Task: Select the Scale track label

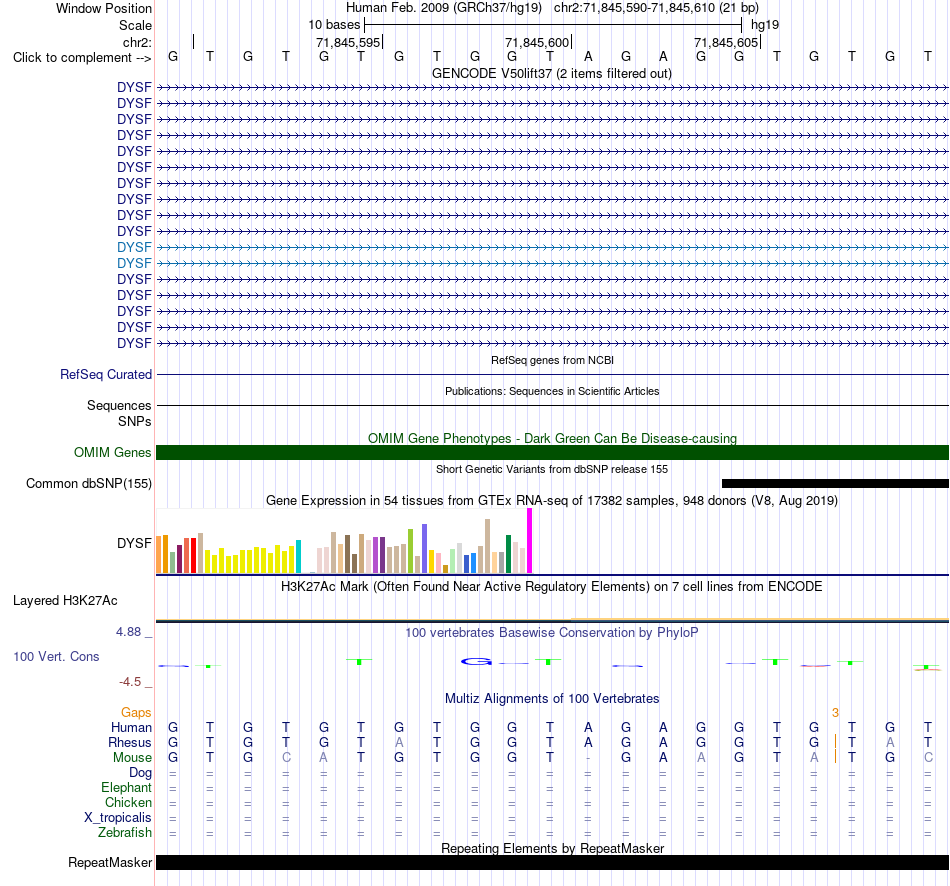Action: (x=135, y=25)
